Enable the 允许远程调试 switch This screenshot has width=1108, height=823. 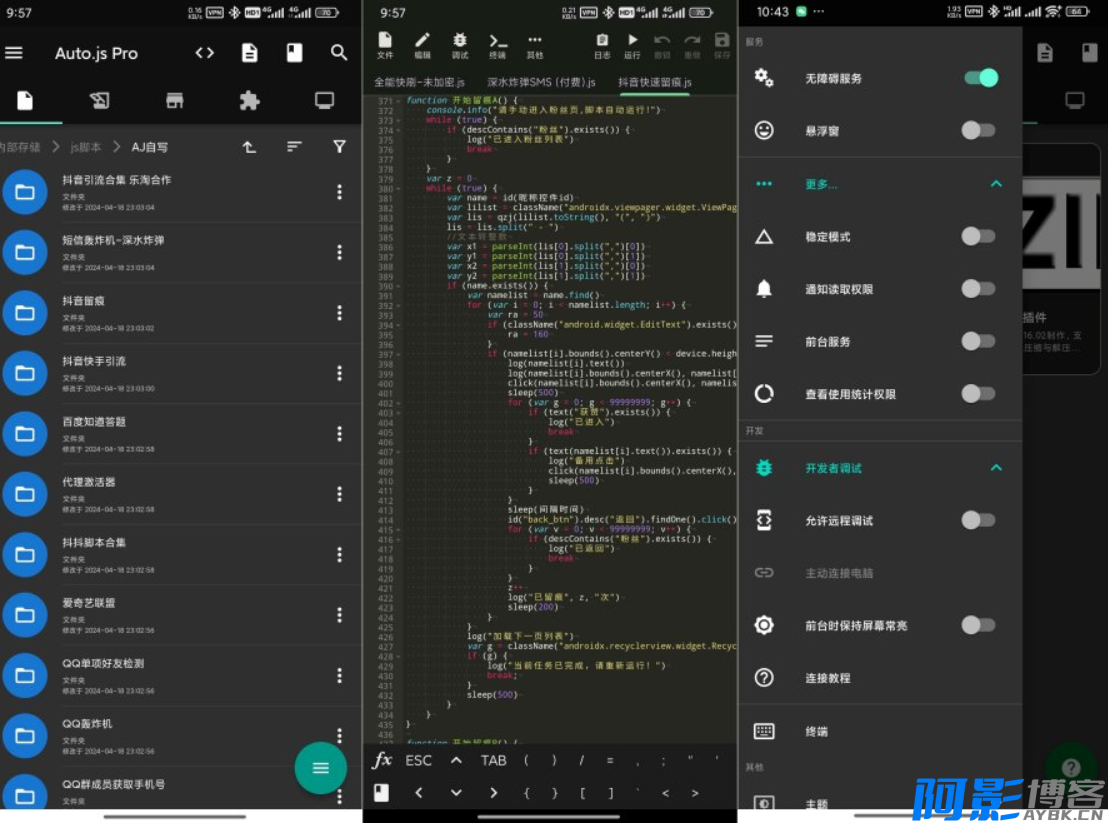[x=979, y=520]
